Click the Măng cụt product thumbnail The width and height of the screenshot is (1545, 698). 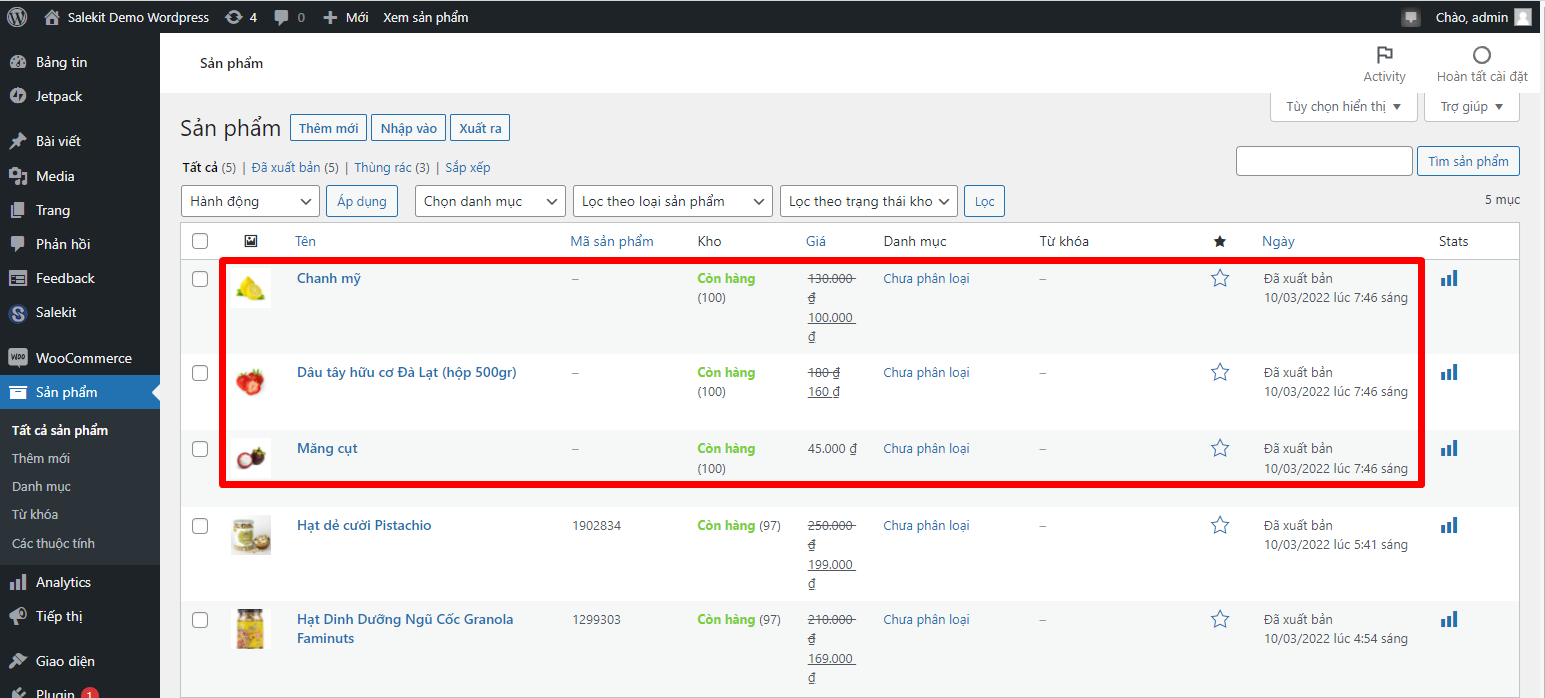click(x=250, y=458)
